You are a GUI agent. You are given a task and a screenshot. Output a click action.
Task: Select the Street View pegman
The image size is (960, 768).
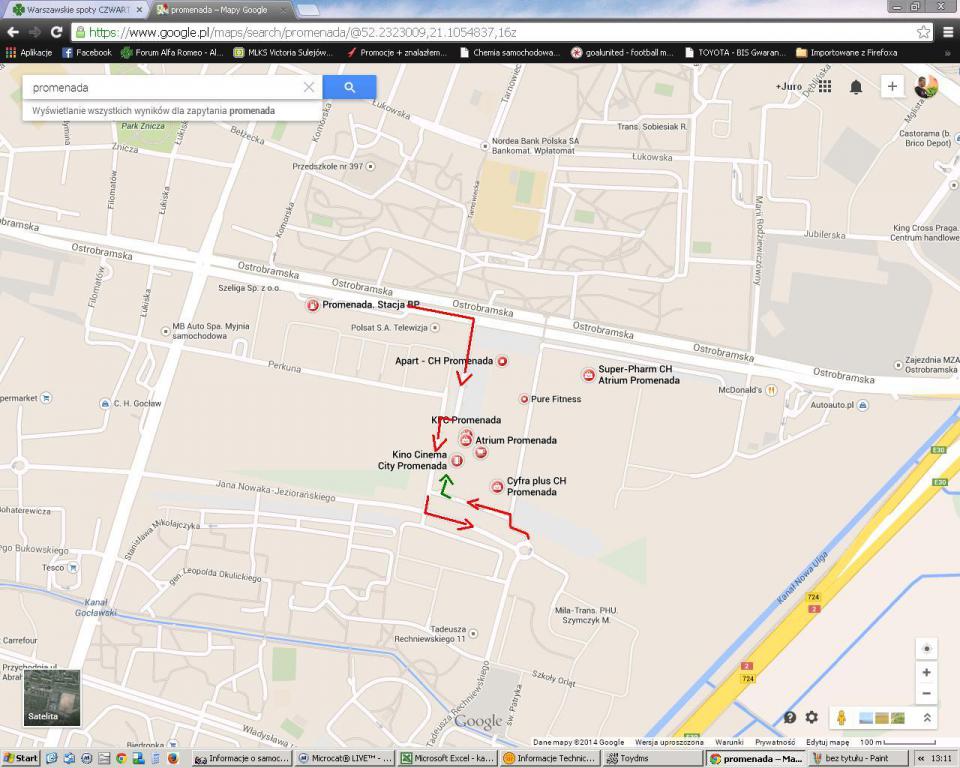[842, 718]
